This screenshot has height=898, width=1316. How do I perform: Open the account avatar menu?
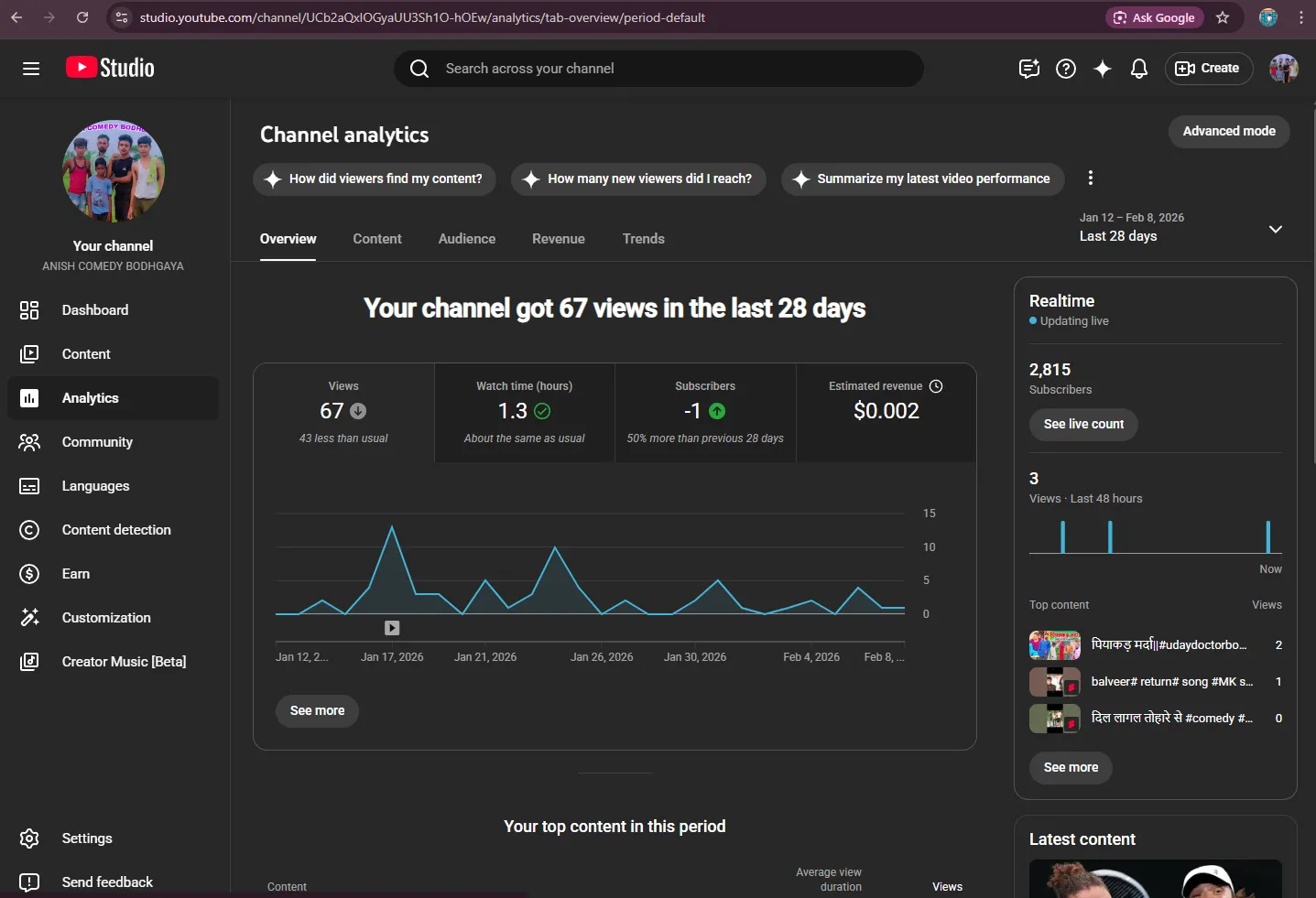click(1284, 69)
